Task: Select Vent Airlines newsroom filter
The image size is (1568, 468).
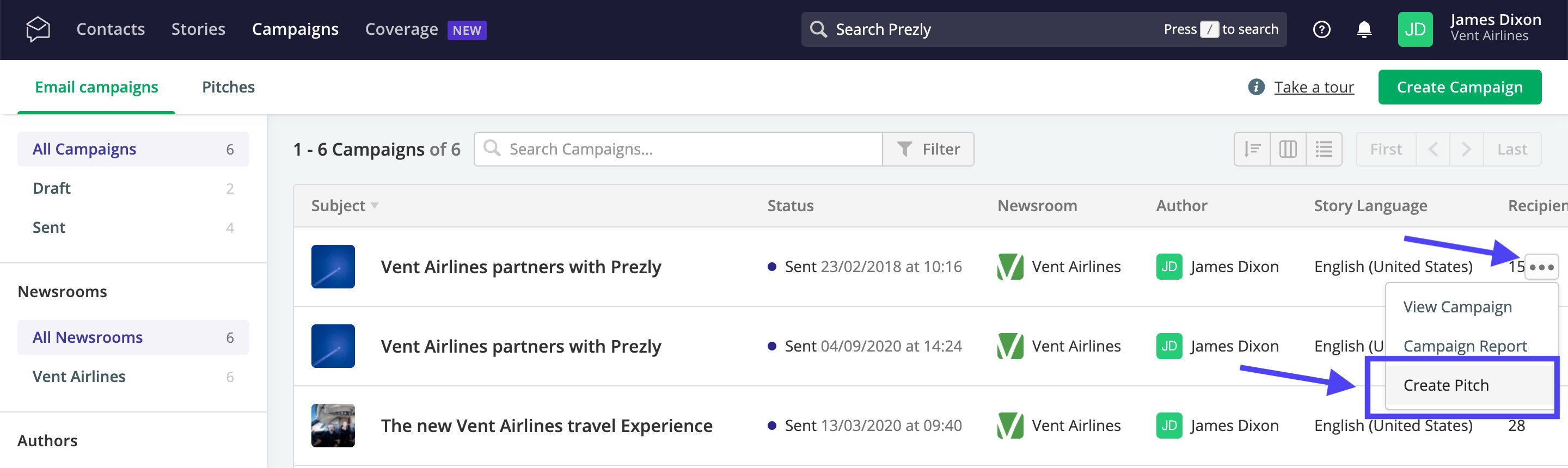Action: pos(133,377)
